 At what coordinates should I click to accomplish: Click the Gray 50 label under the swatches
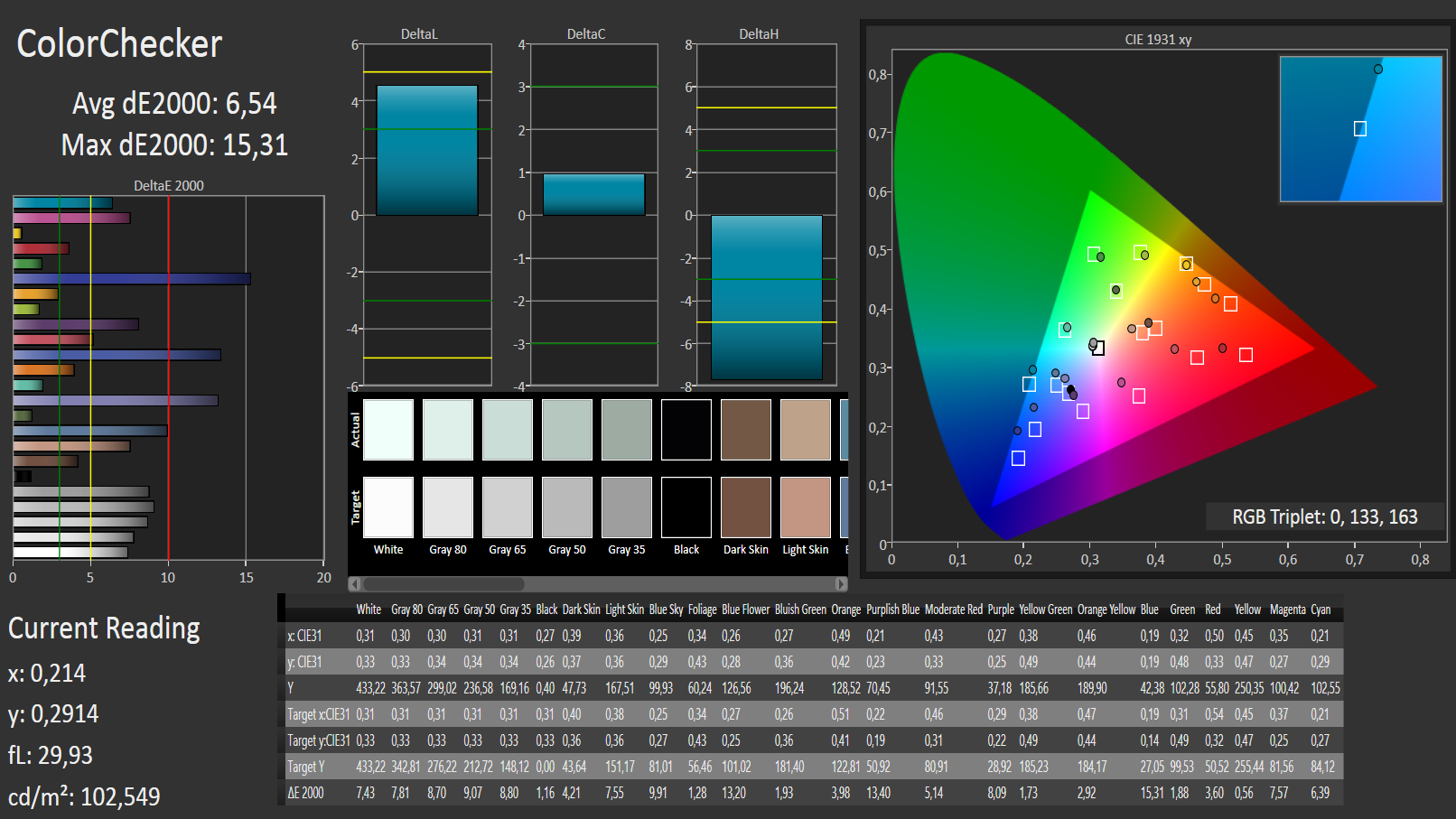pyautogui.click(x=567, y=549)
